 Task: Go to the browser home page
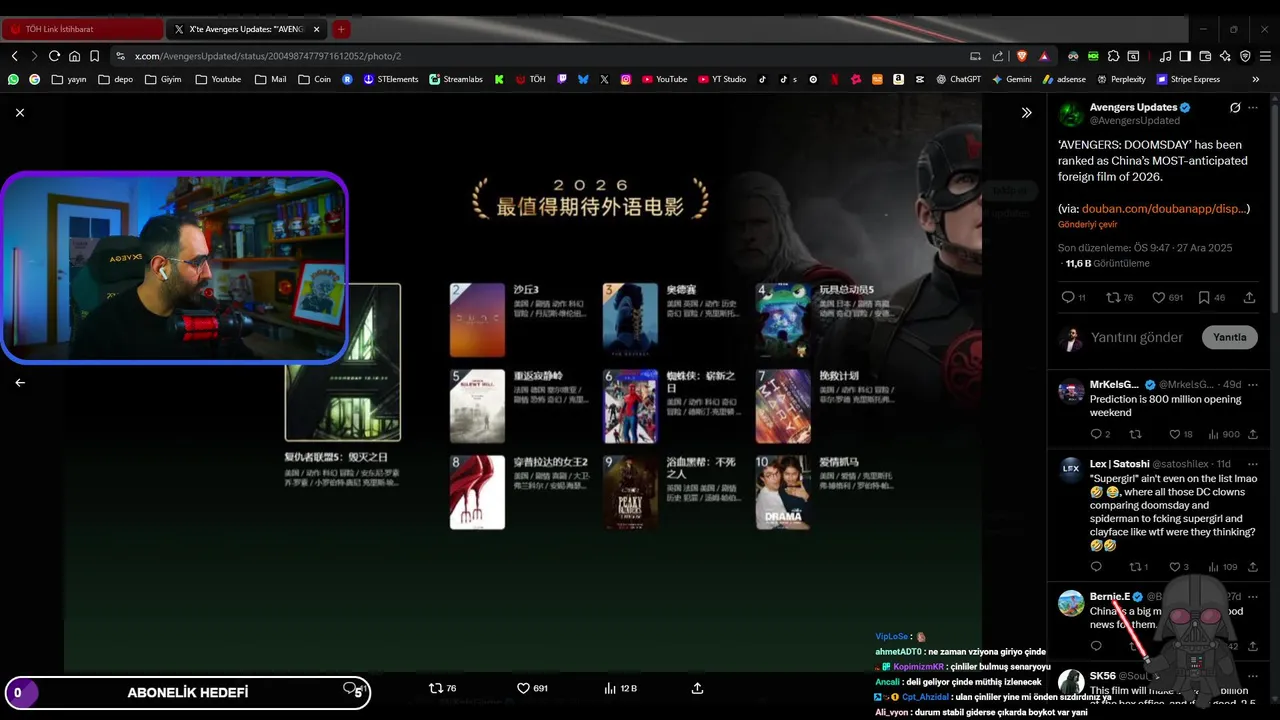[74, 56]
